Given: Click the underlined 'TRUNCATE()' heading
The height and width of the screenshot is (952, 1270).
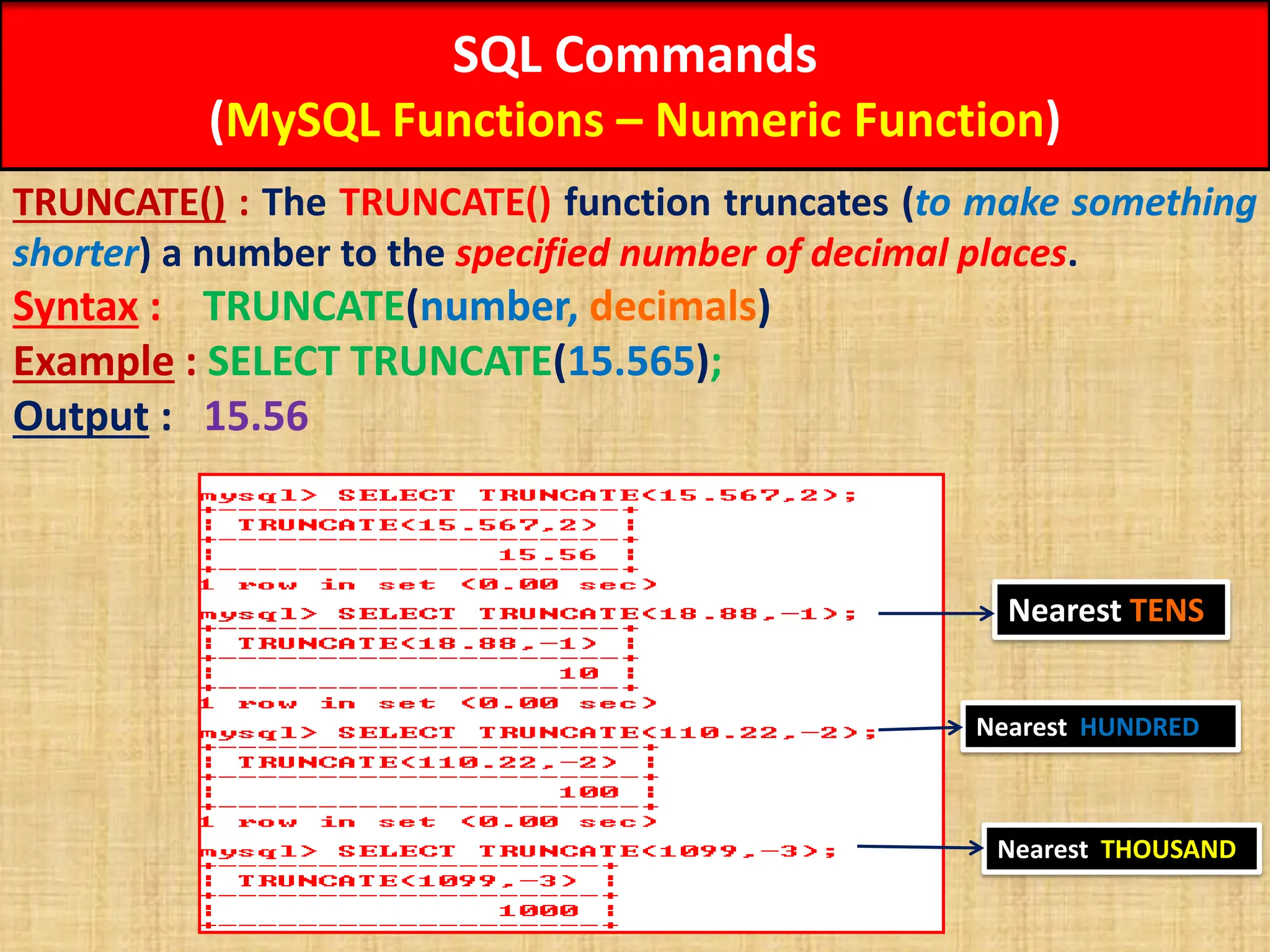Looking at the screenshot, I should [119, 202].
